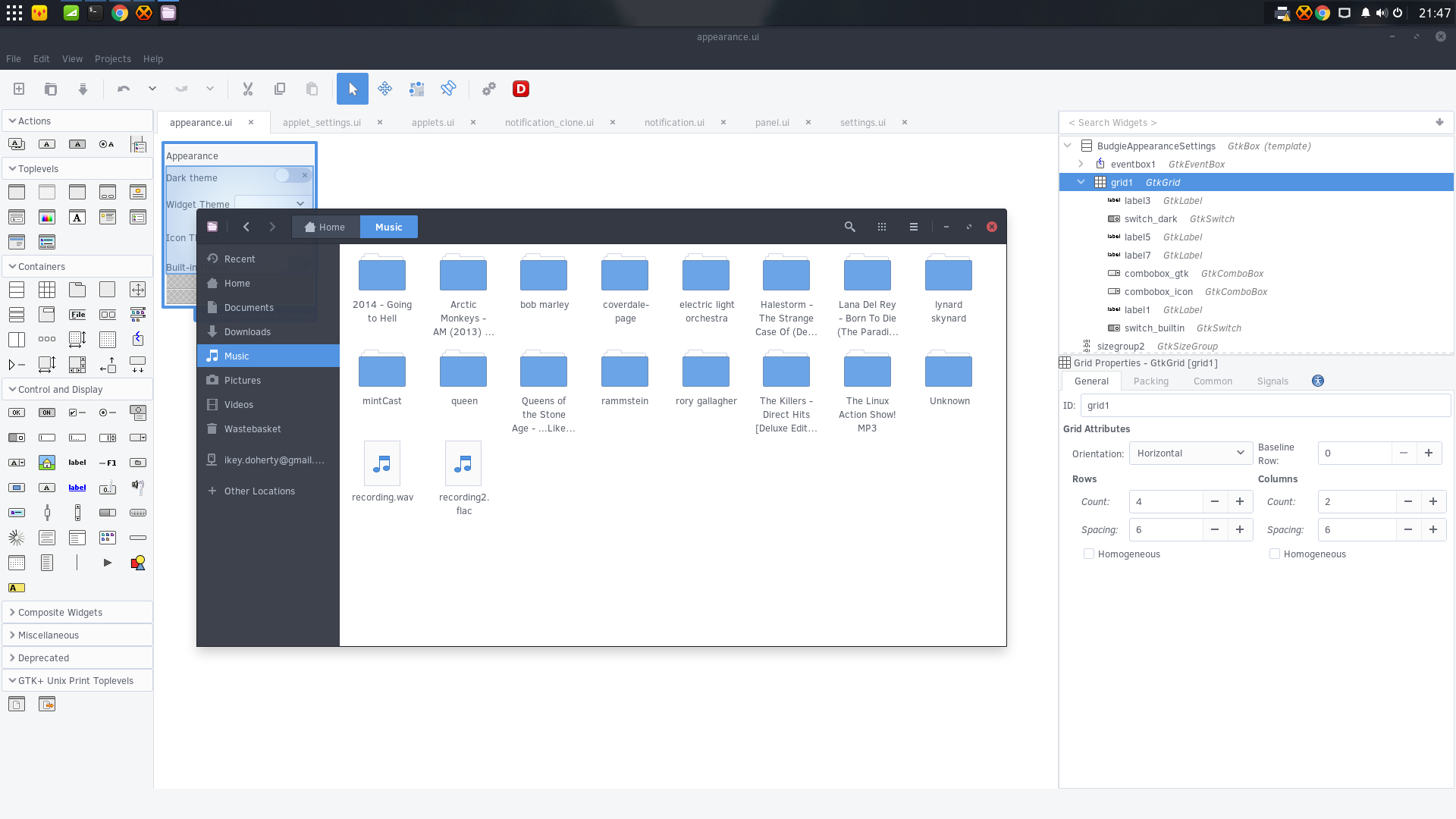Open the Signals properties tab

click(1272, 381)
